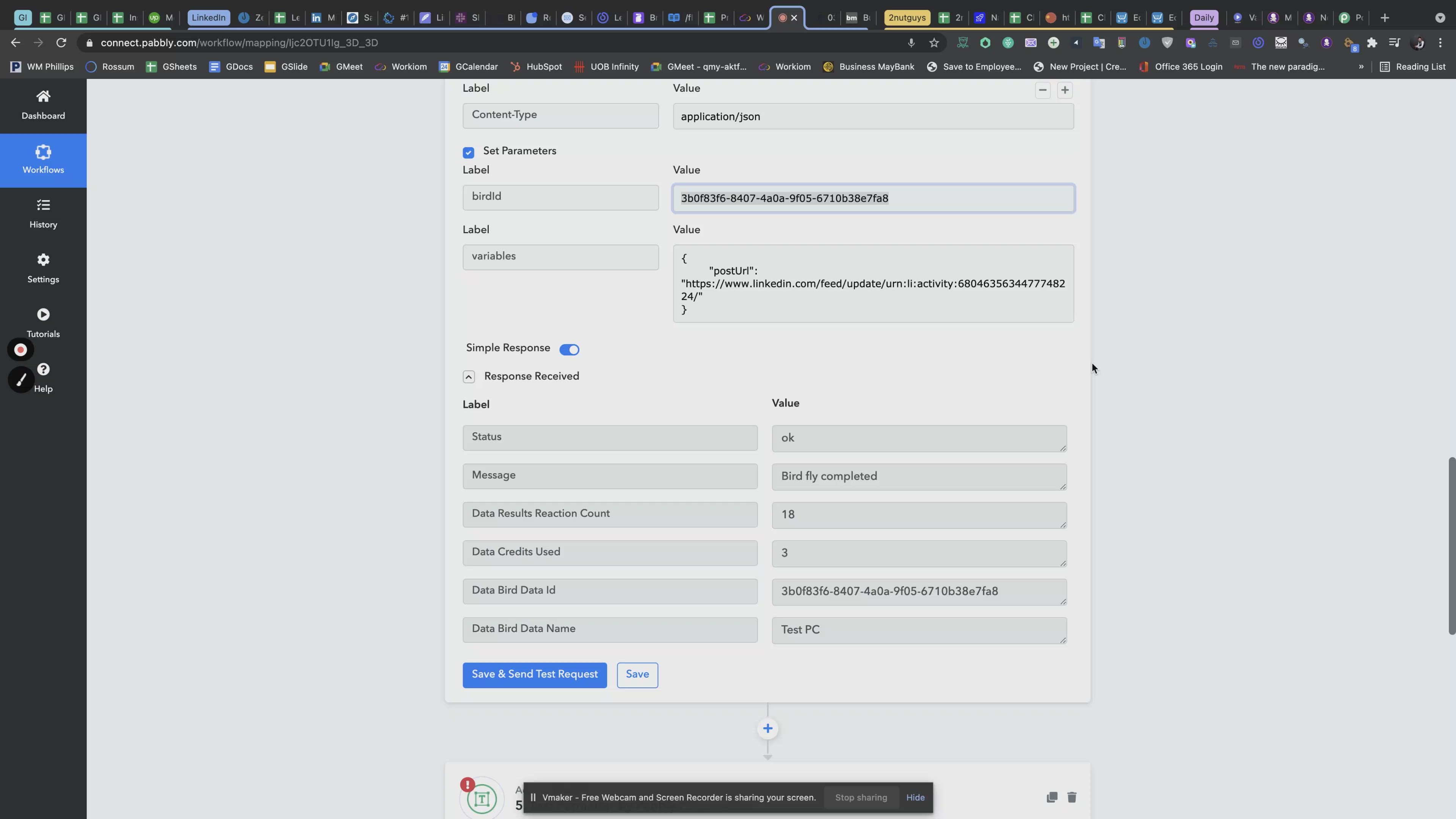Open the tab search dropdown arrow
The image size is (1456, 819).
[x=1440, y=17]
